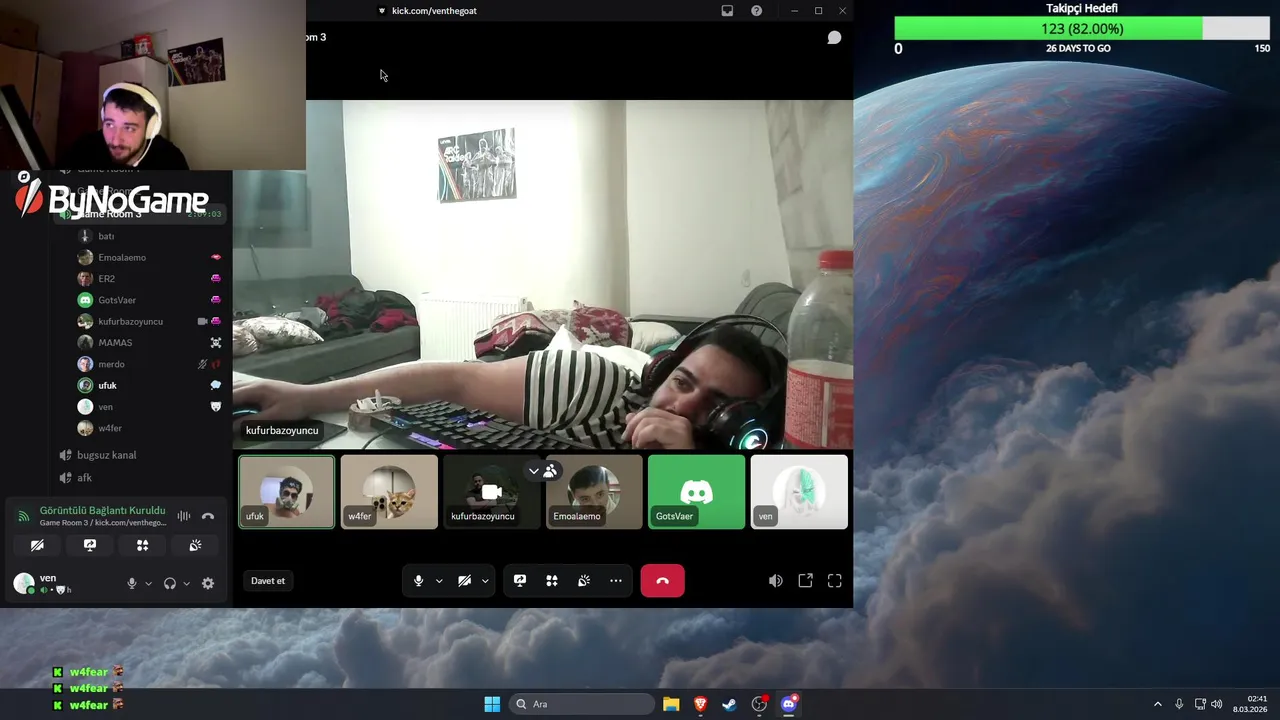Click ven user avatar in user panel
1280x720 pixels.
(x=24, y=584)
